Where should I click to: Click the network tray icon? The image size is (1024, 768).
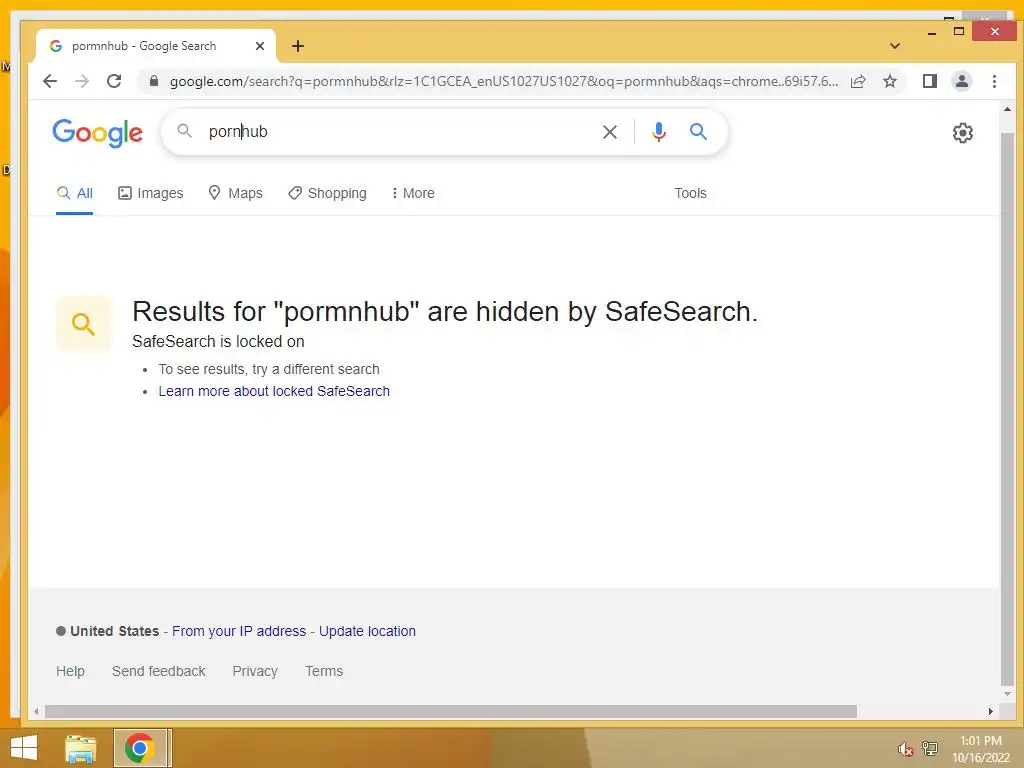(x=929, y=748)
